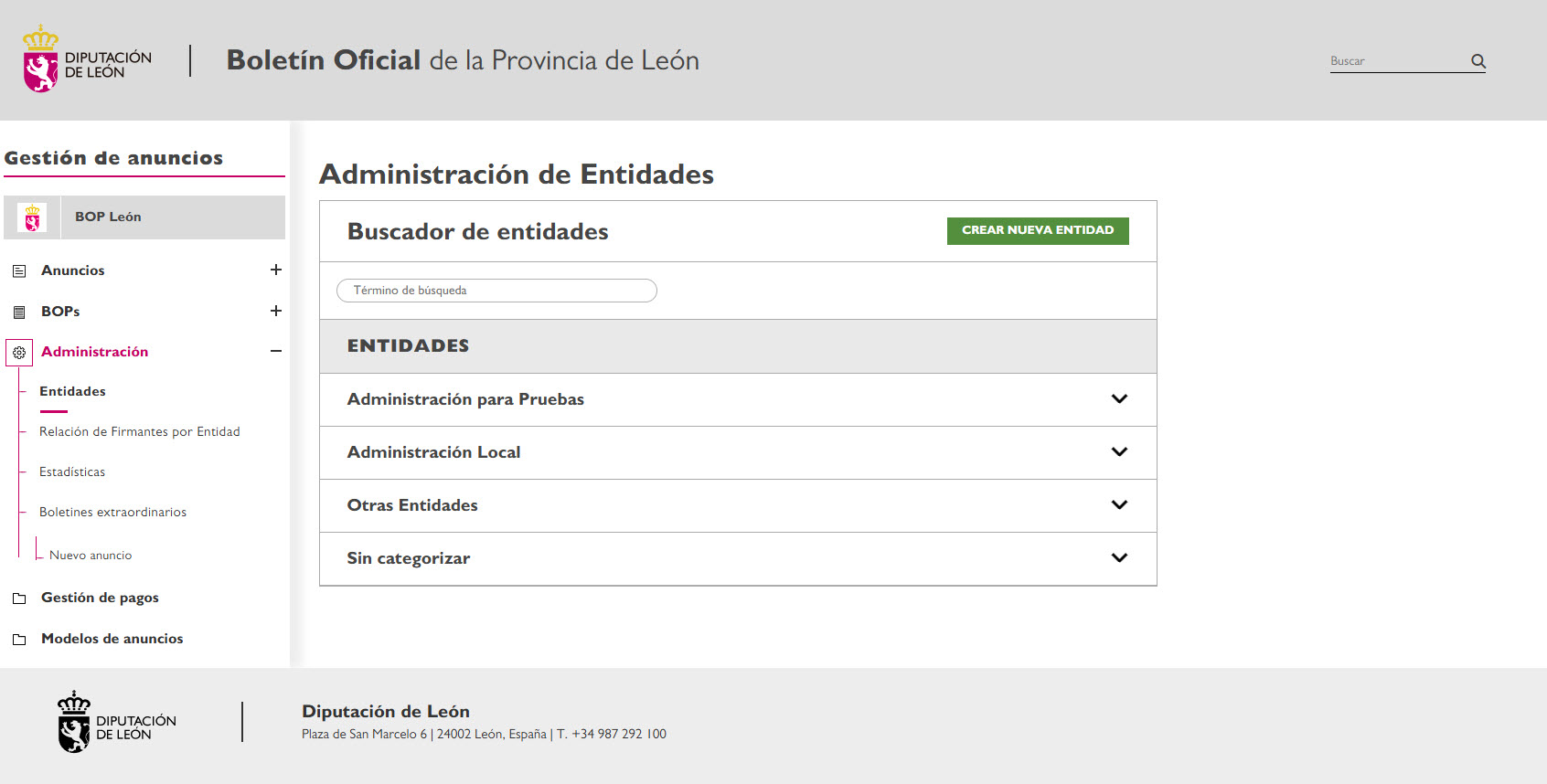
Task: Click the Término de búsqueda input field
Action: click(496, 291)
